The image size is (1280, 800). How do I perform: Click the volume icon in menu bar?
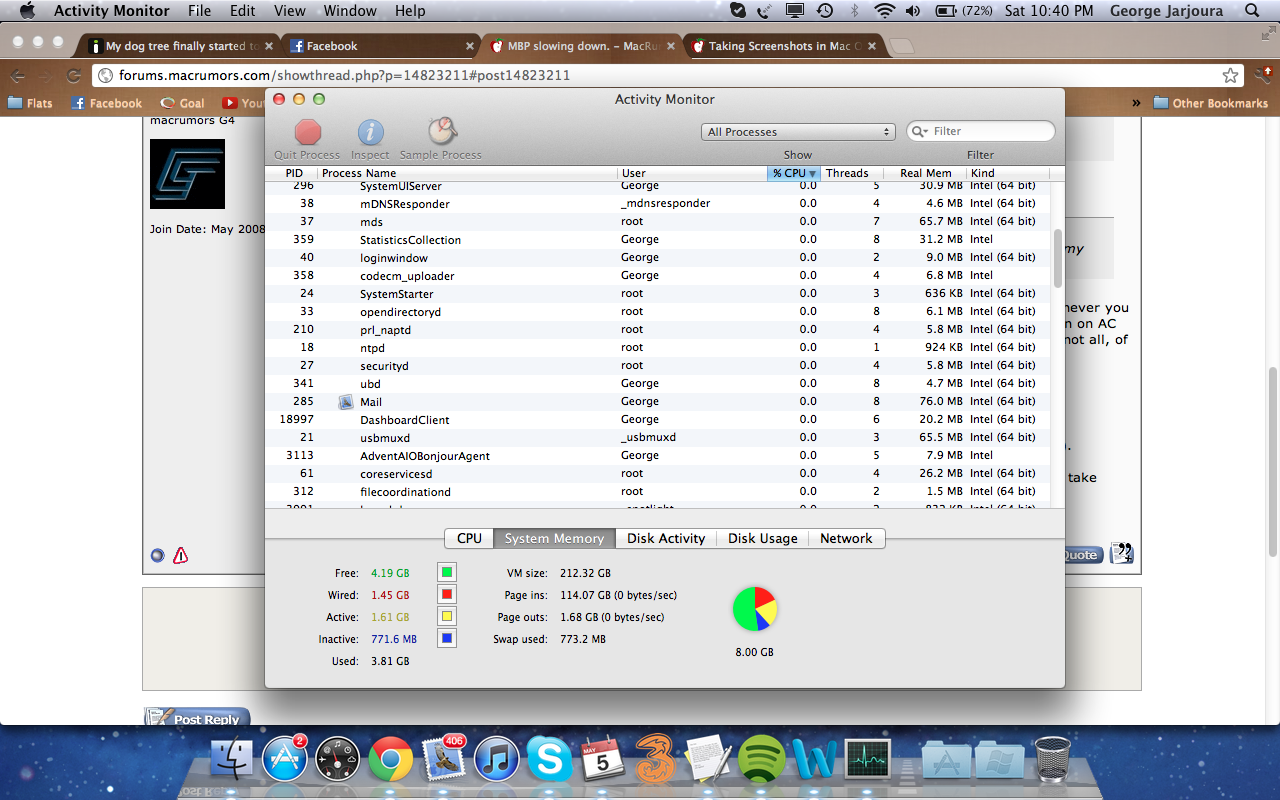tap(912, 11)
